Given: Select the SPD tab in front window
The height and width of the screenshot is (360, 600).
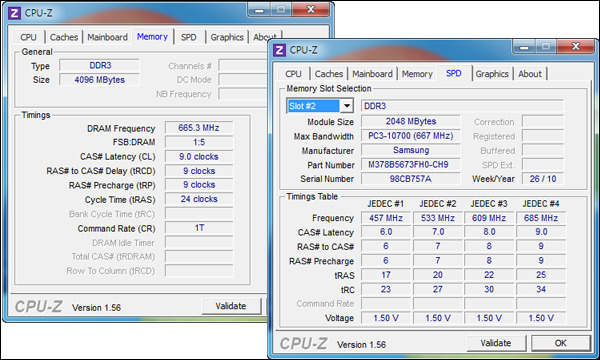Looking at the screenshot, I should coord(453,73).
